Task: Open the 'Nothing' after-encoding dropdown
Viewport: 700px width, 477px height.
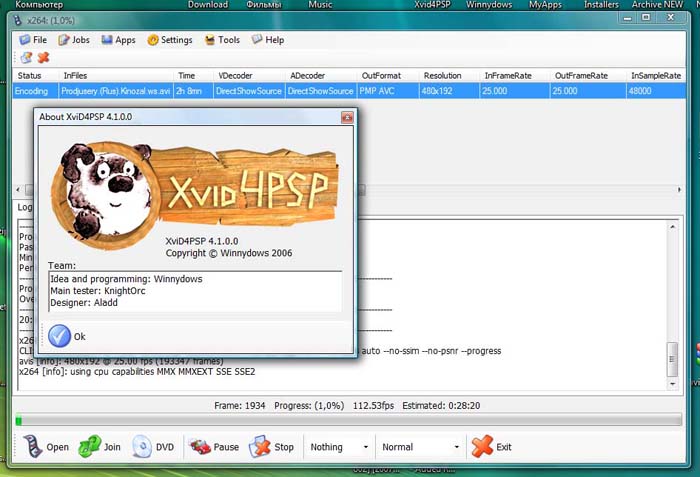Action: coord(366,447)
